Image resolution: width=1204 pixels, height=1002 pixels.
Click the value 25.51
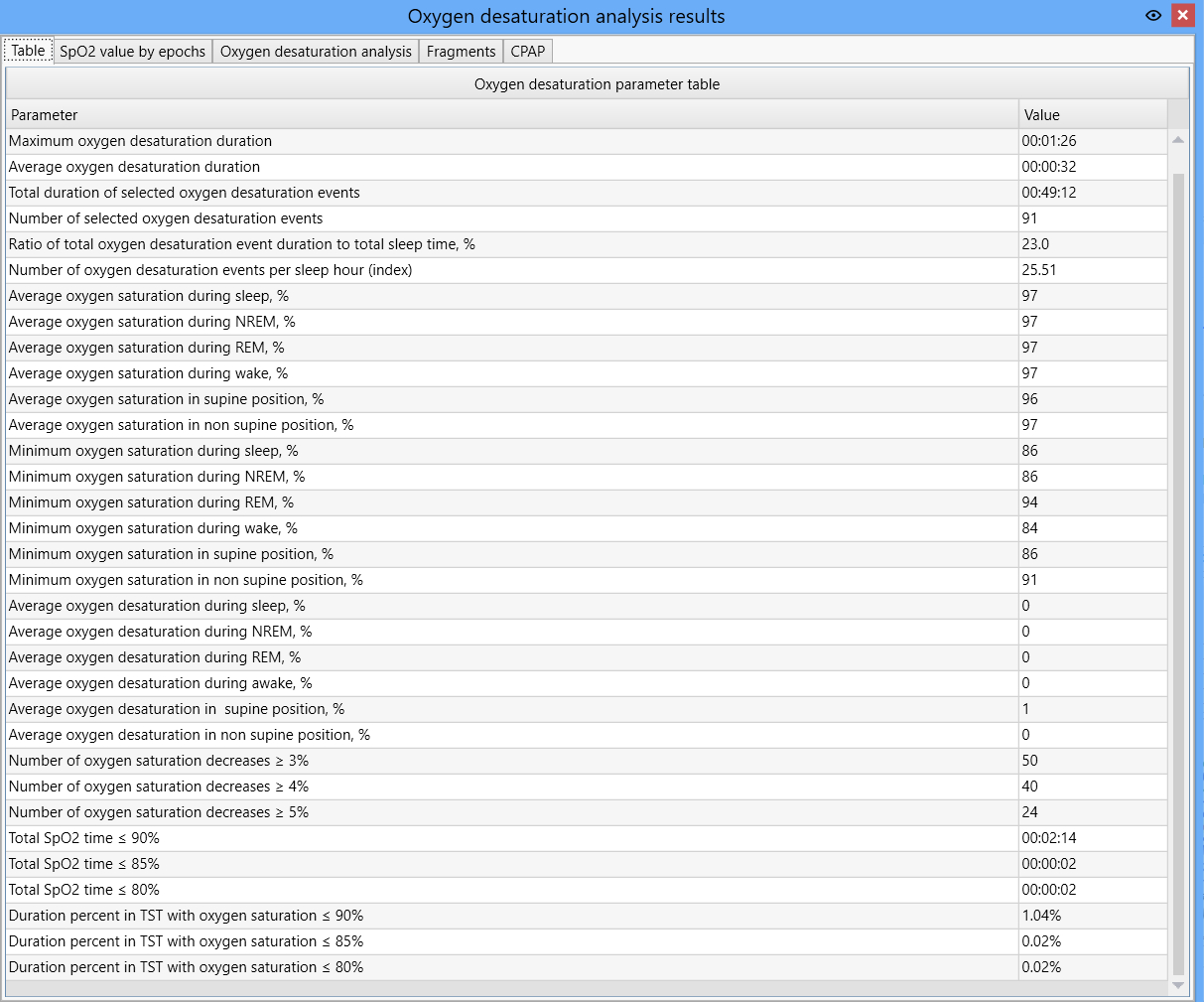(x=1038, y=270)
